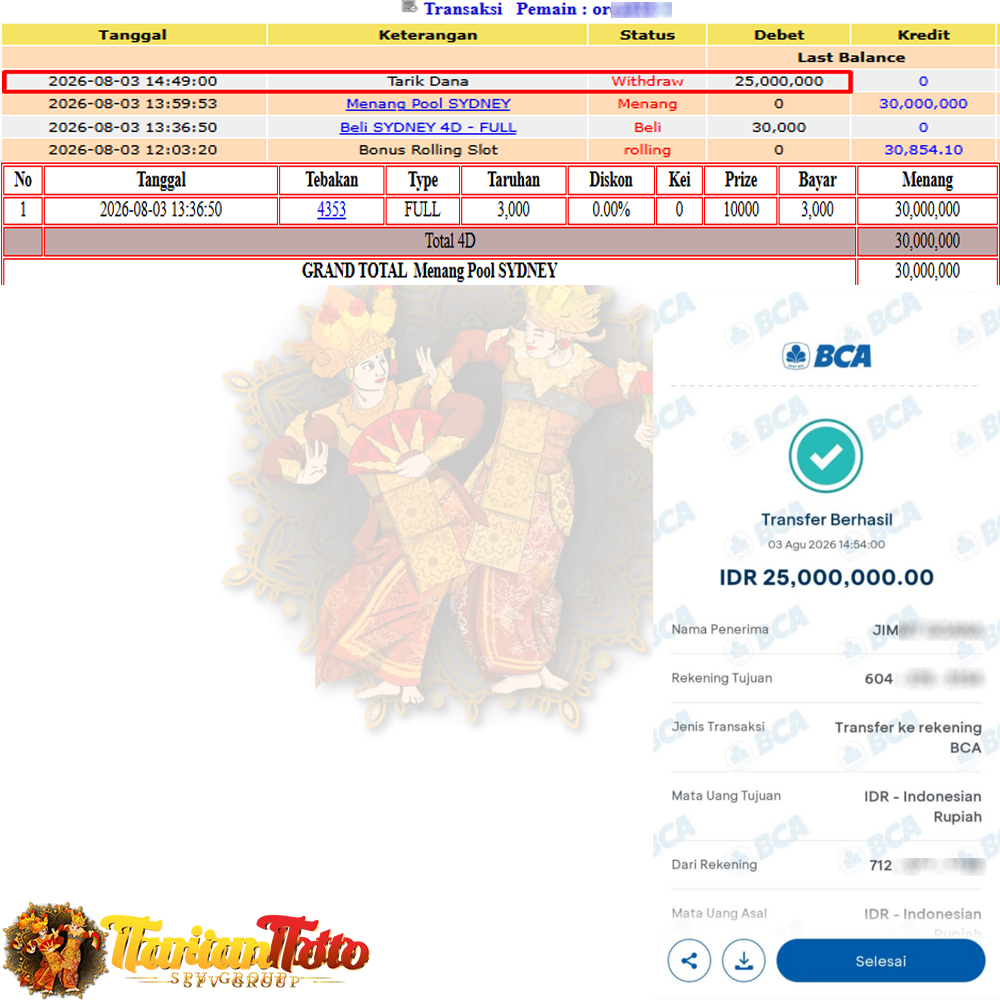Click the Bayar column header
This screenshot has height=1000, width=1000.
(x=817, y=180)
